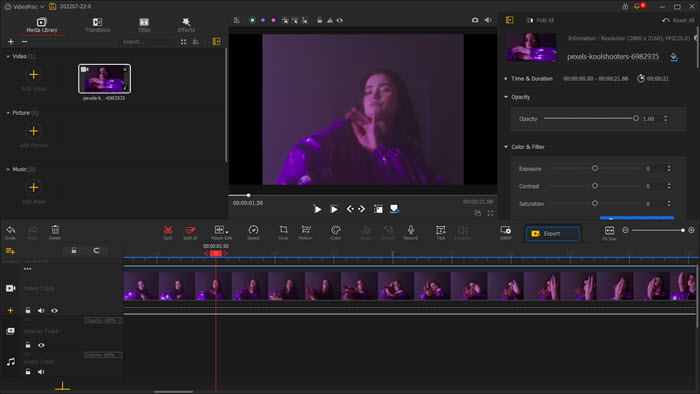
Task: Switch to the Media Library tab
Action: coord(42,25)
